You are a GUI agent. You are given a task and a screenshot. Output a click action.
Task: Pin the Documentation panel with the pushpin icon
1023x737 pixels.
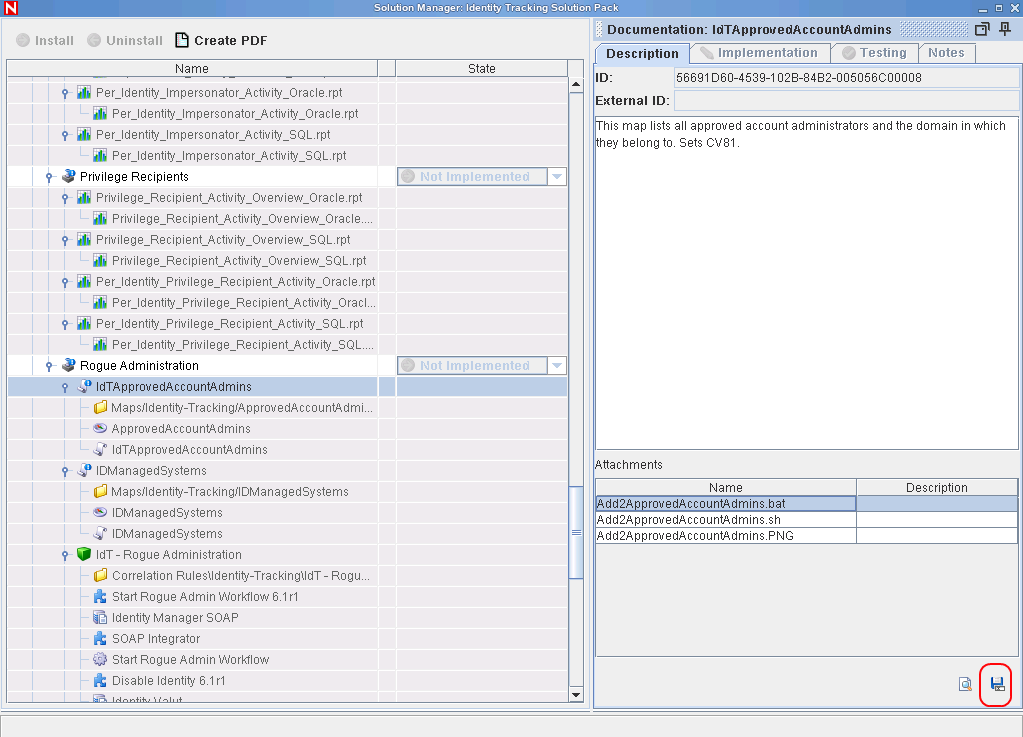coord(1005,29)
